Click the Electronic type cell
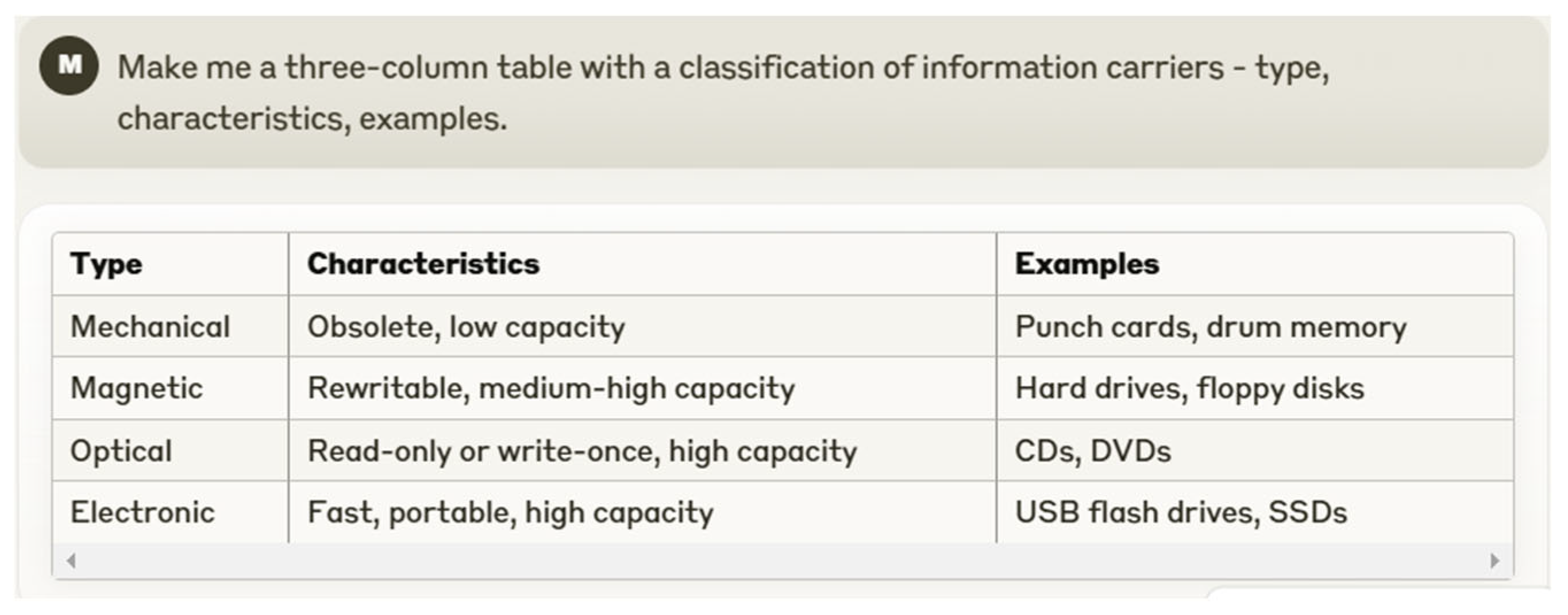Viewport: 1568px width, 615px height. point(143,512)
